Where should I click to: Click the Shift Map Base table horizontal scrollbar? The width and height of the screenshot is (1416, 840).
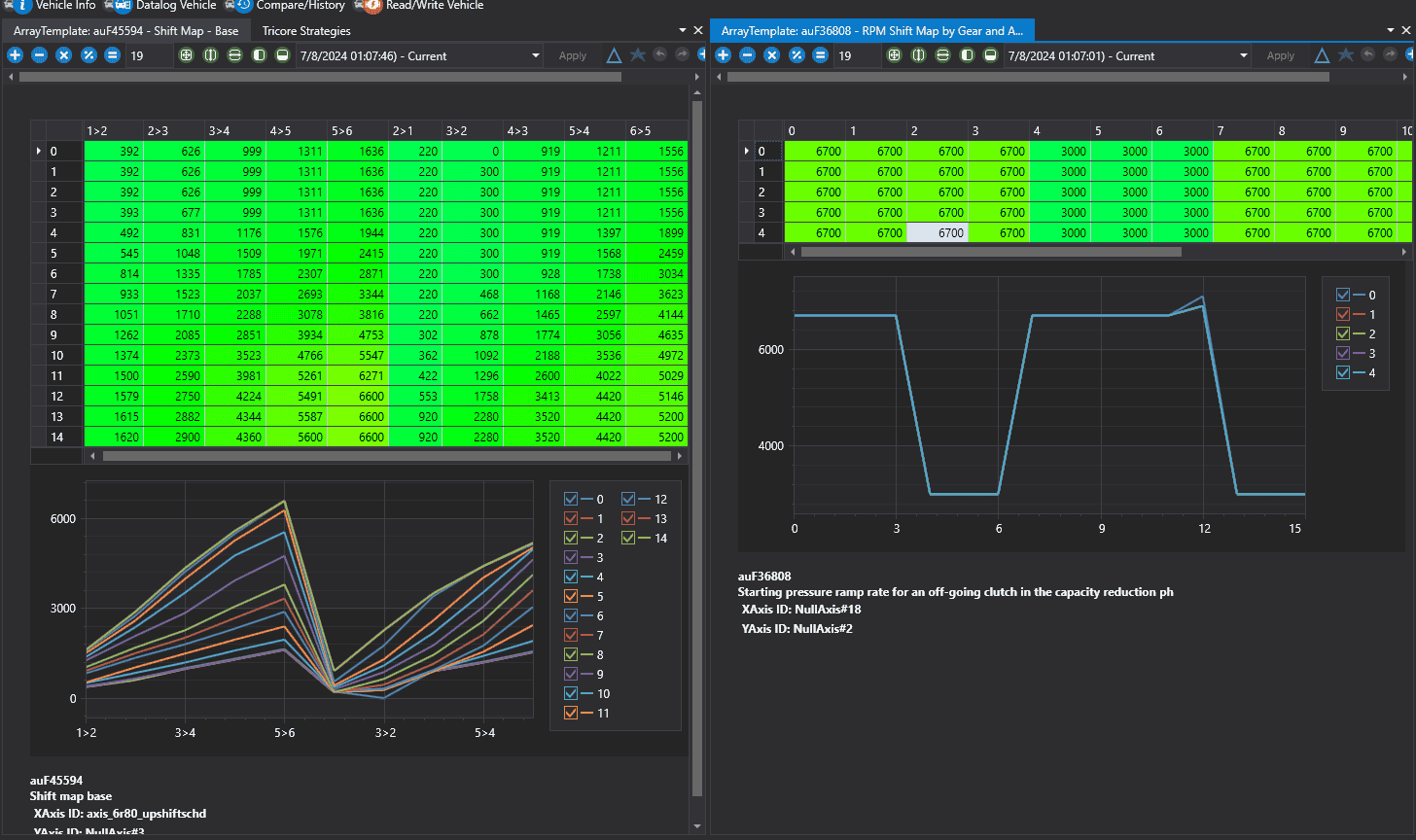coord(387,455)
